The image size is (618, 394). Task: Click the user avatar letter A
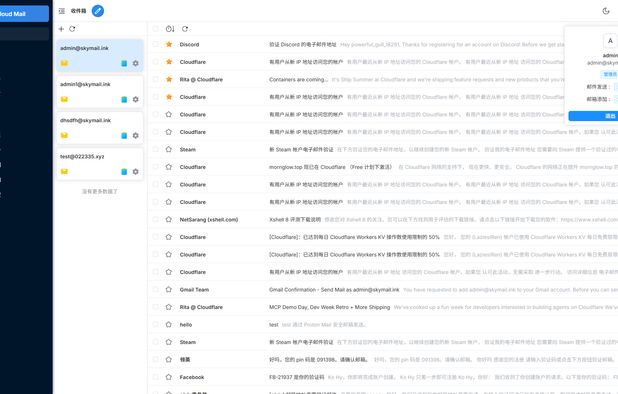pyautogui.click(x=610, y=41)
